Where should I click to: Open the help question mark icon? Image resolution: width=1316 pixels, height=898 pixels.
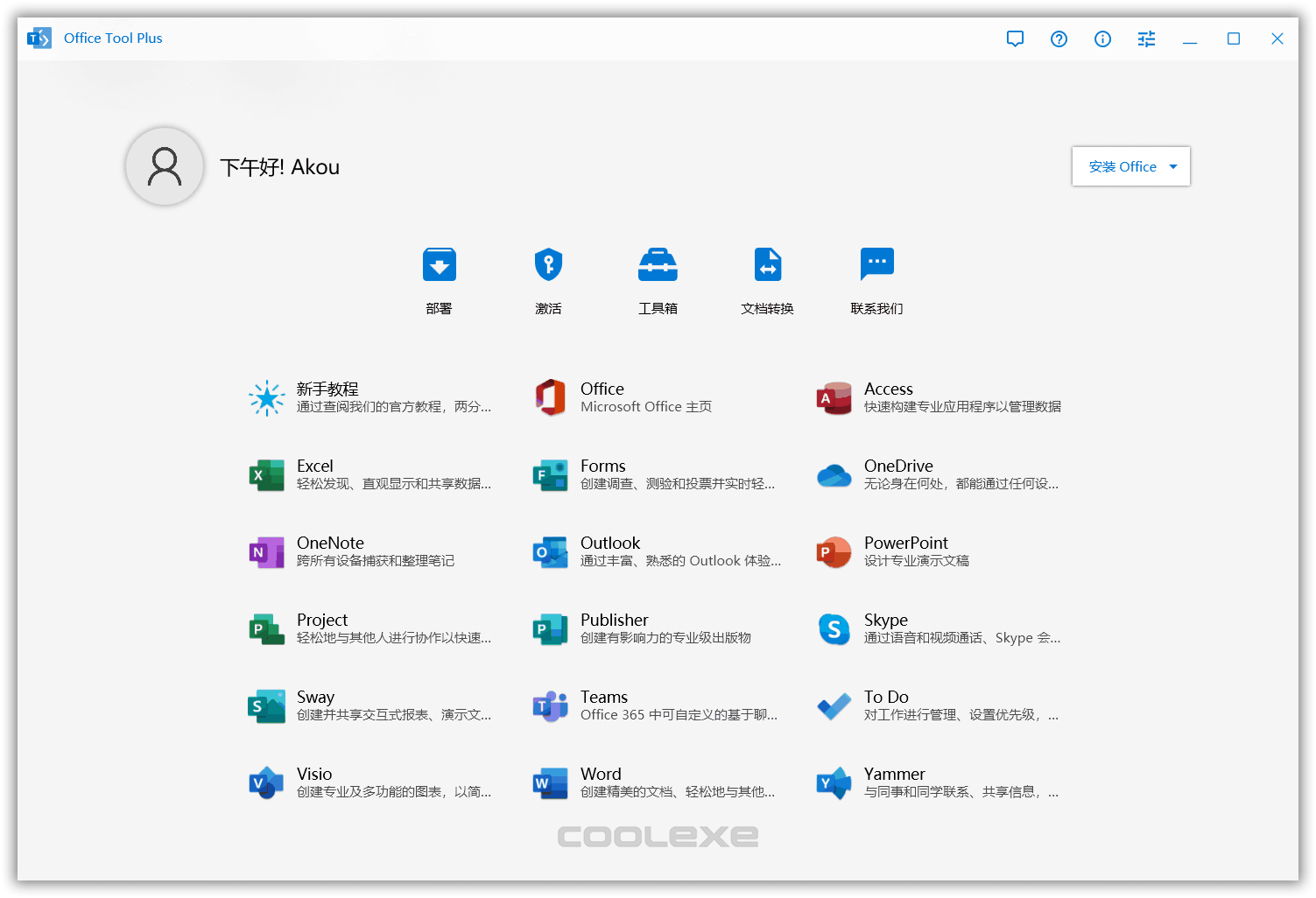[1059, 39]
